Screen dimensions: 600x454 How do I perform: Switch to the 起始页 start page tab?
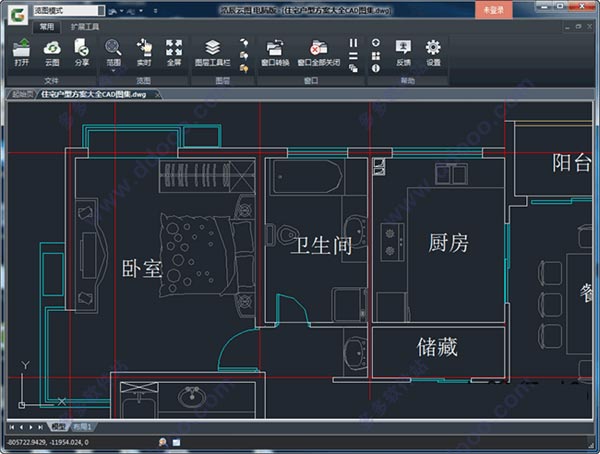pos(22,94)
